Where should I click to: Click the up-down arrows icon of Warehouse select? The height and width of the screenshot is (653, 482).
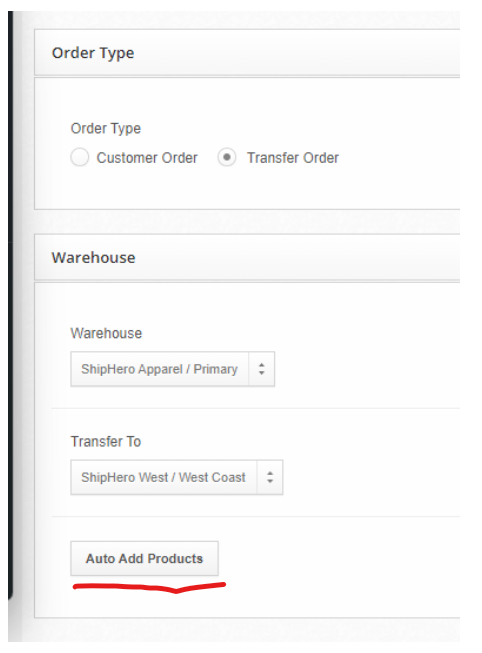tap(262, 369)
